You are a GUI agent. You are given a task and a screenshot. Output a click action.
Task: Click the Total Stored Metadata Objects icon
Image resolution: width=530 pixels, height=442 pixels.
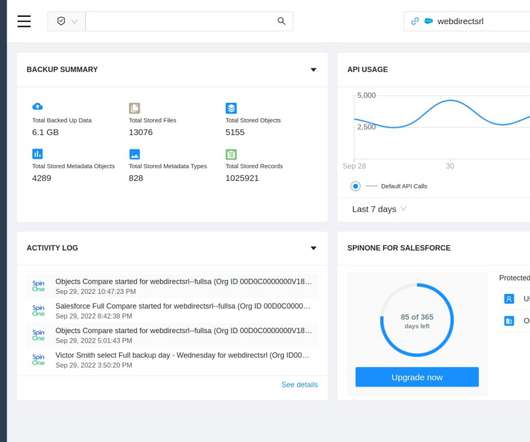pos(38,154)
